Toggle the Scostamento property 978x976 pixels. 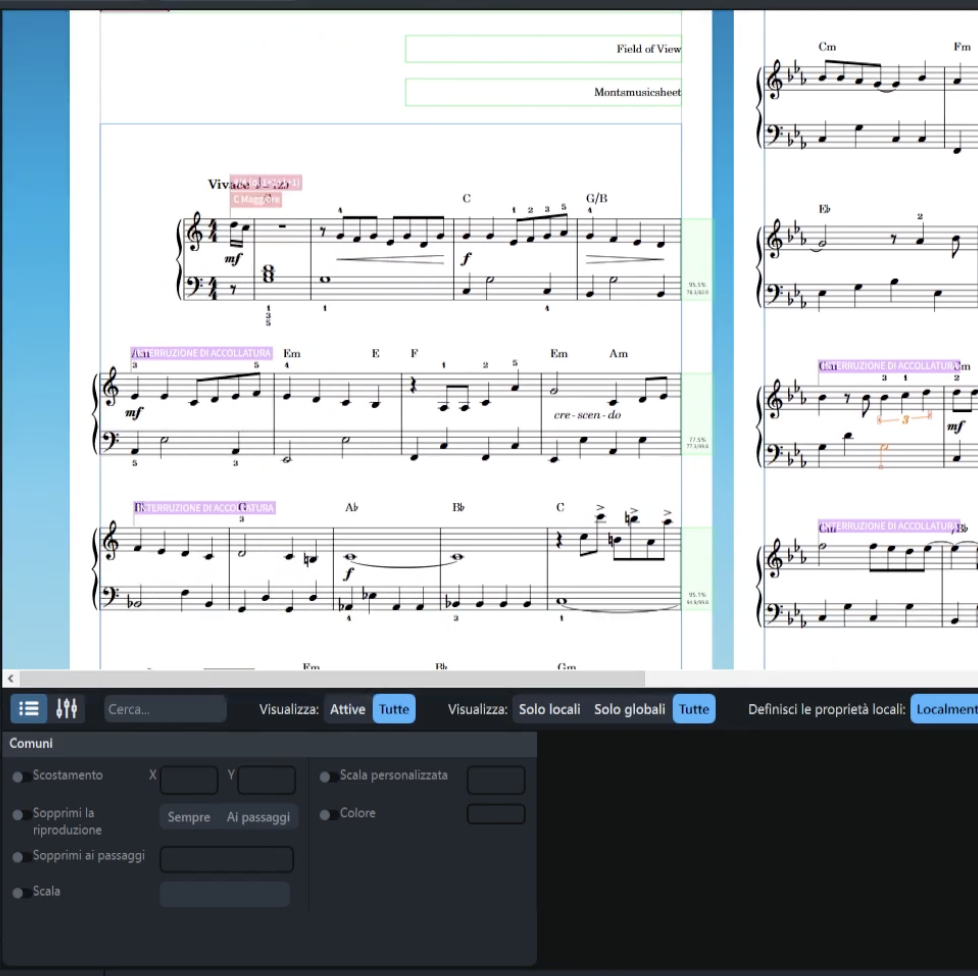click(18, 776)
